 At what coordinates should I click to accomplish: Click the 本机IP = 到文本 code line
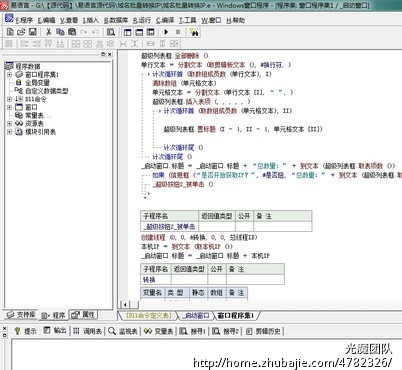click(x=187, y=247)
